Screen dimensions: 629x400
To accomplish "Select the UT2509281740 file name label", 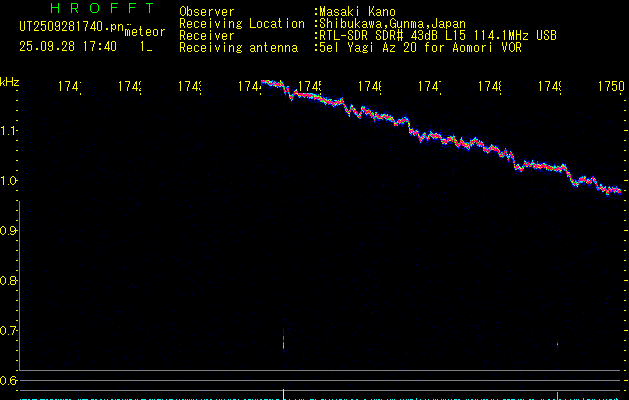I will click(67, 25).
